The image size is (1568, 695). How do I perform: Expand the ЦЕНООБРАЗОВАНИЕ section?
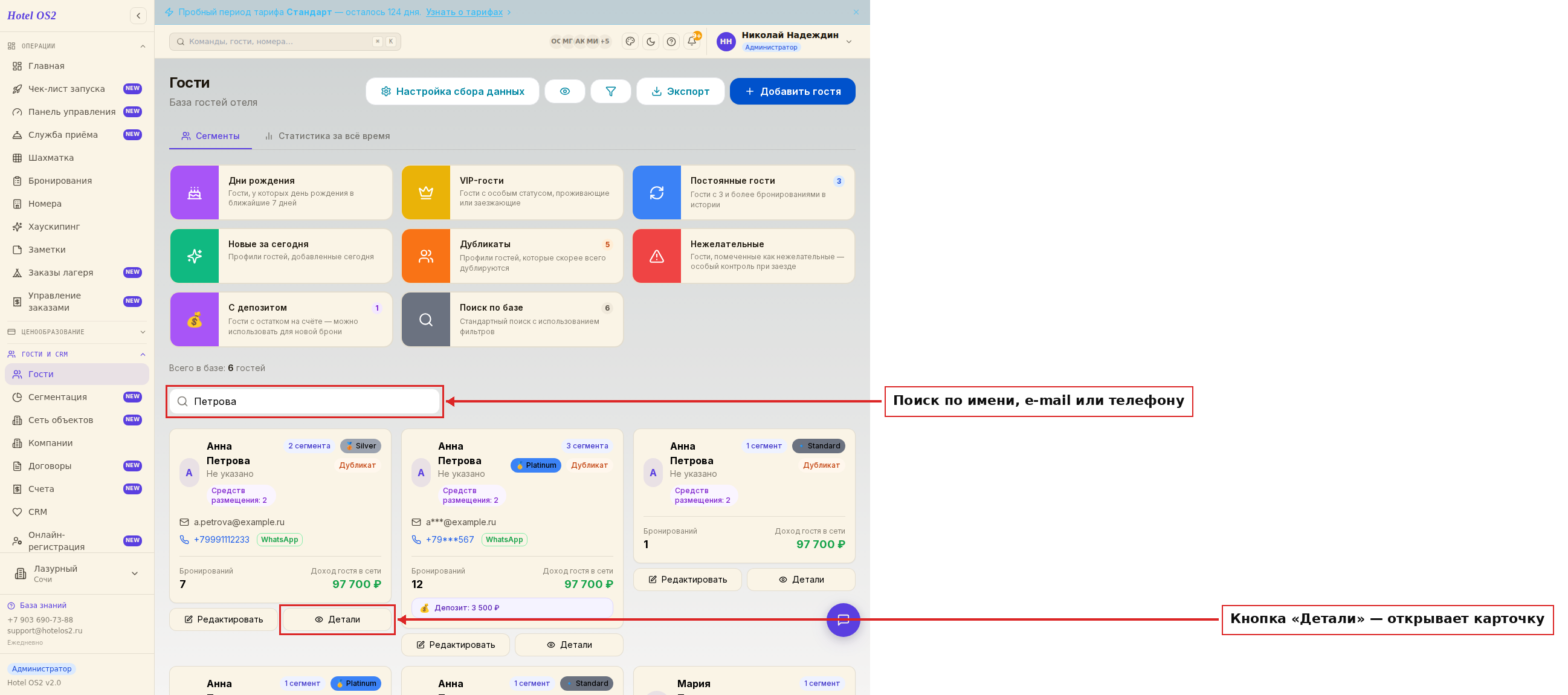[x=77, y=332]
